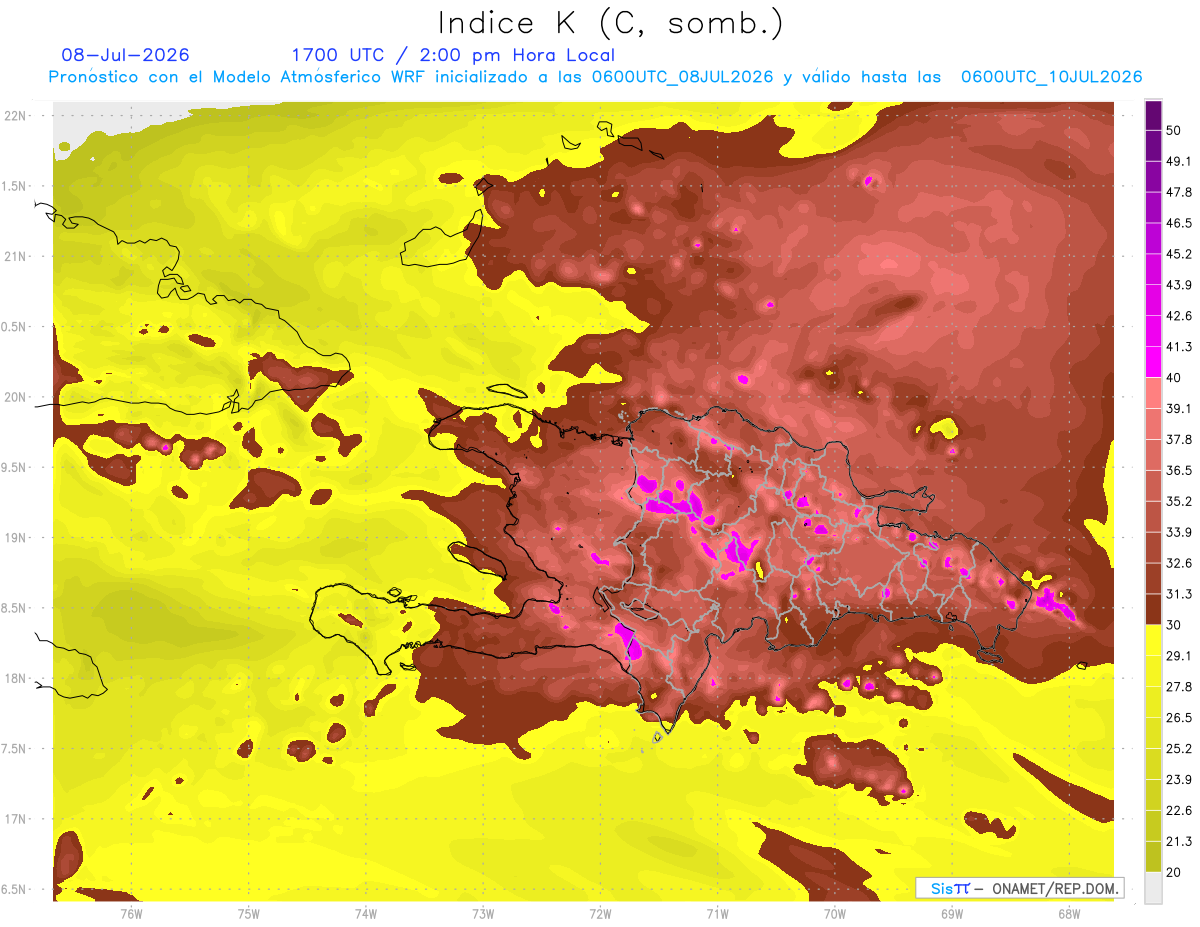The height and width of the screenshot is (927, 1200).
Task: Click the map title "Indice K (C, somb.)"
Action: point(610,23)
